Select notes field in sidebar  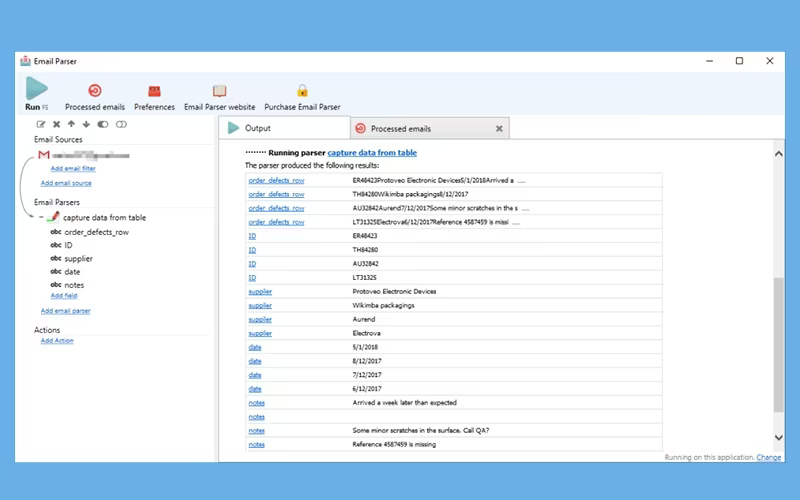74,285
